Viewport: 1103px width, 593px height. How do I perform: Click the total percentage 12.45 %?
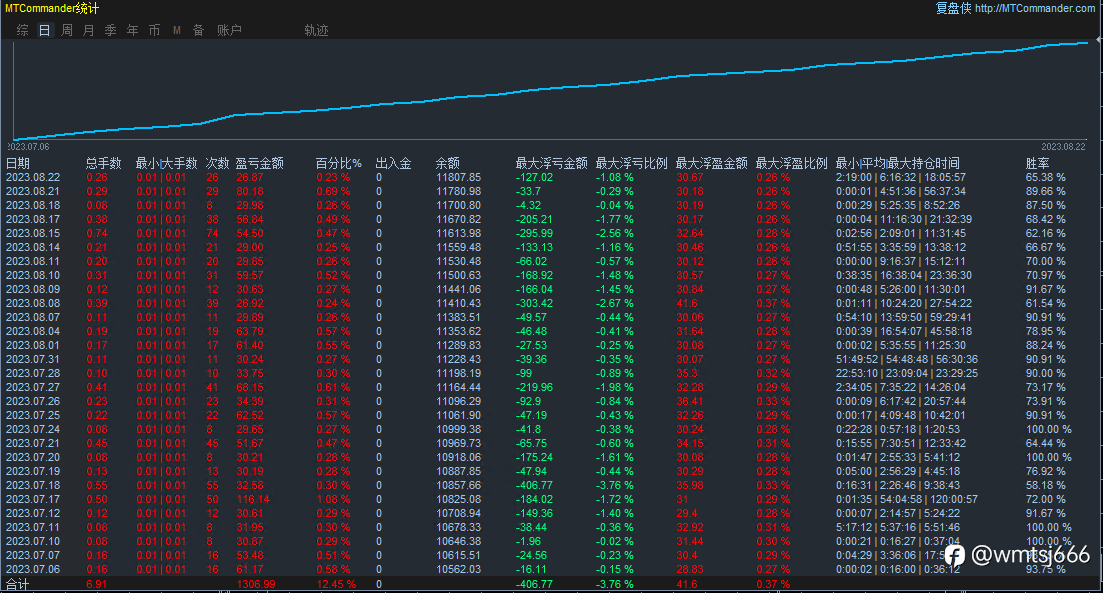(336, 585)
